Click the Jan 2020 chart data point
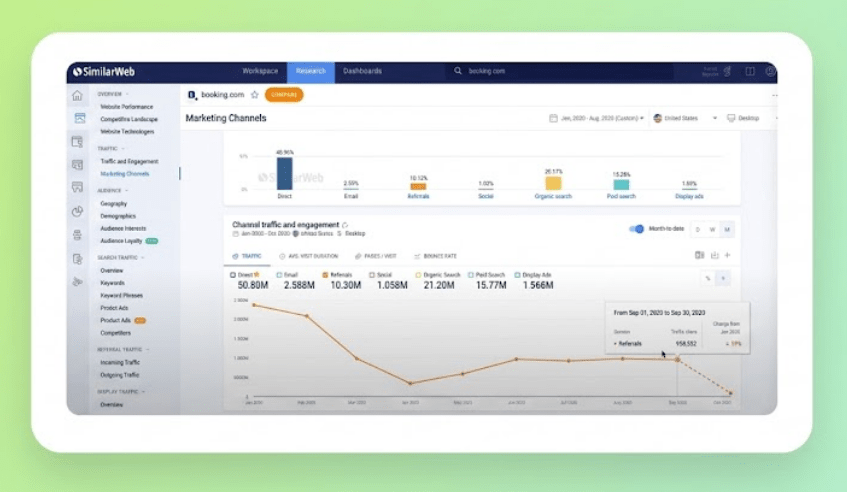The width and height of the screenshot is (847, 492). (x=254, y=305)
